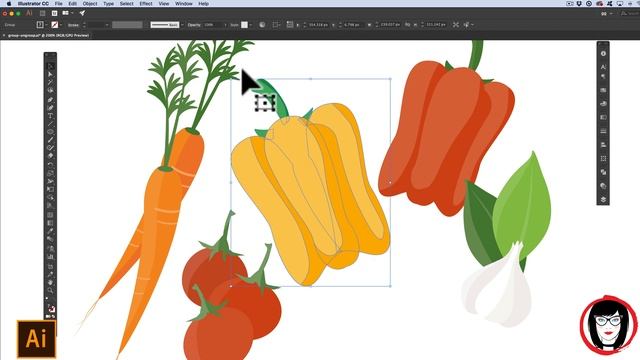The height and width of the screenshot is (360, 640).
Task: Select the Gradient tool
Action: pyautogui.click(x=50, y=223)
